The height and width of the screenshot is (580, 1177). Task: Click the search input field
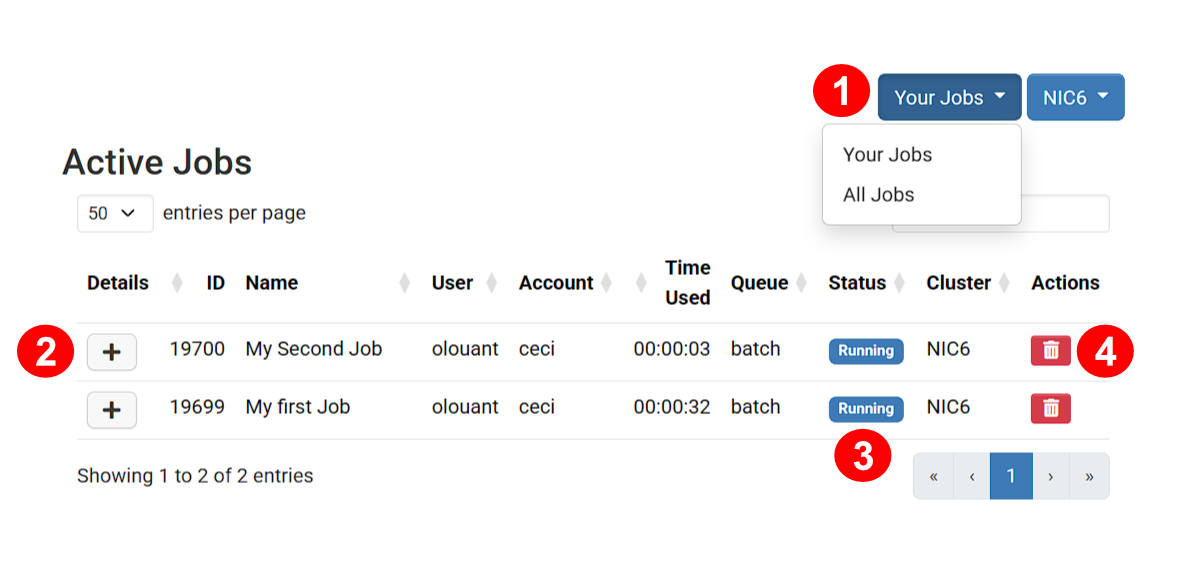click(1064, 214)
